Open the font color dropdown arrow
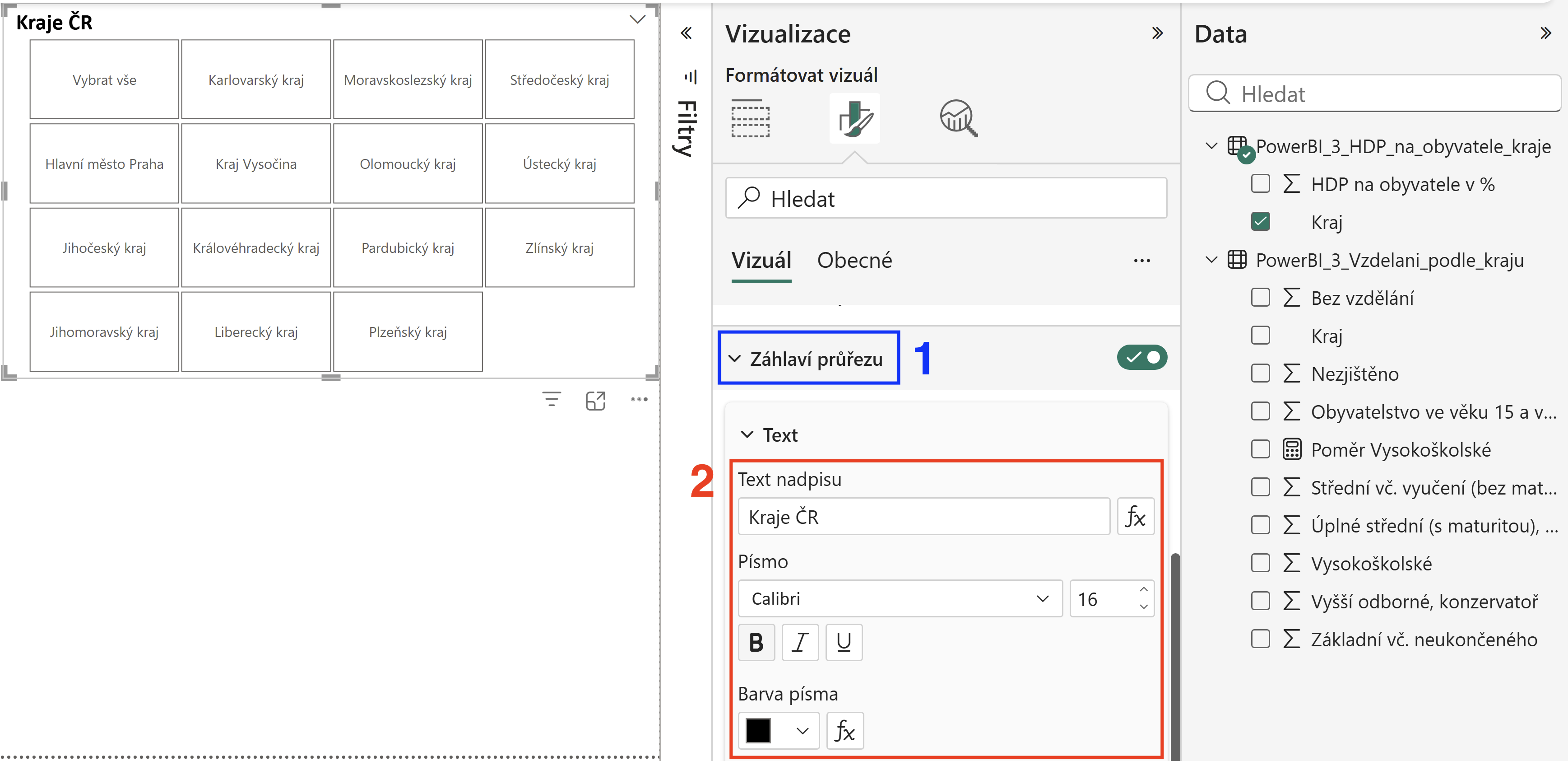Image resolution: width=1568 pixels, height=761 pixels. (802, 731)
